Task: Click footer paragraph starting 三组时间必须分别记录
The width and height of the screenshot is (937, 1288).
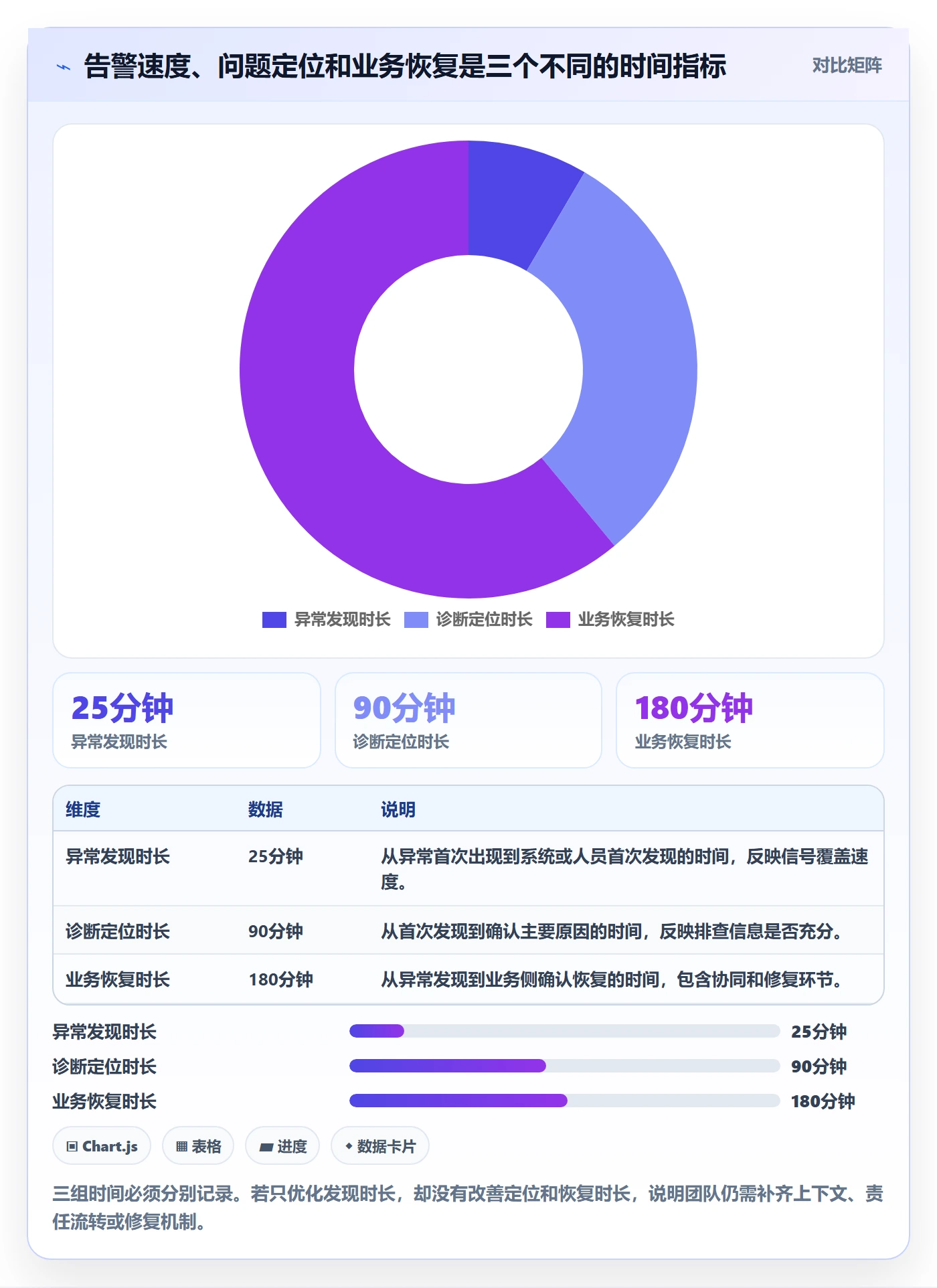Action: 468,1208
